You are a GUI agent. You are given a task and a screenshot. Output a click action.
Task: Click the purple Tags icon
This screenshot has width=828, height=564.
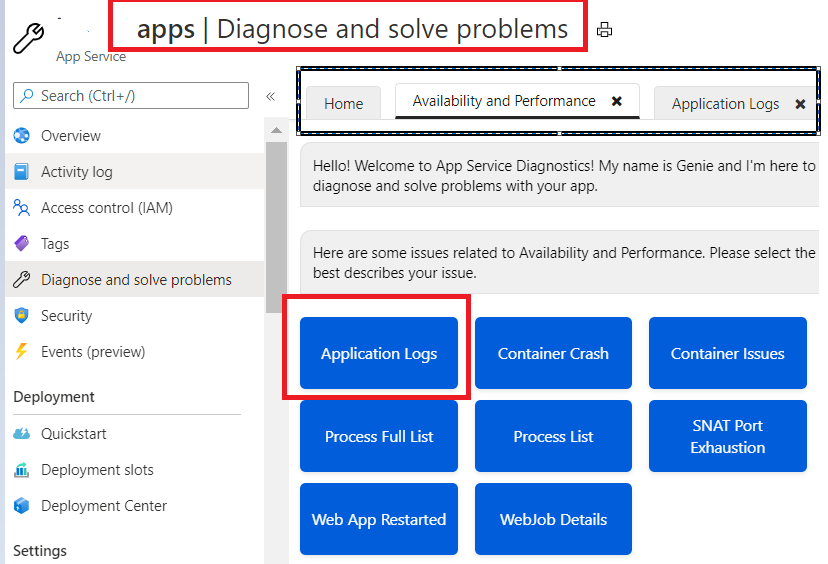(22, 243)
